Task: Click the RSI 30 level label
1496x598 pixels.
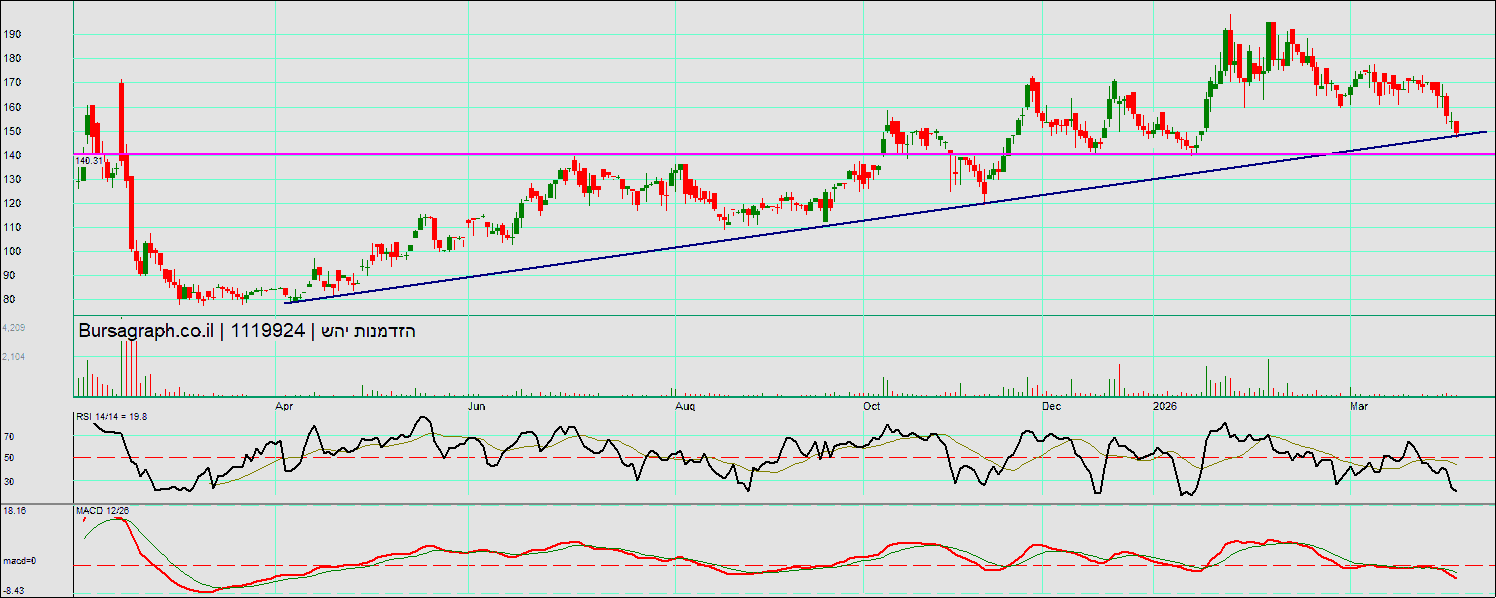Action: click(8, 481)
